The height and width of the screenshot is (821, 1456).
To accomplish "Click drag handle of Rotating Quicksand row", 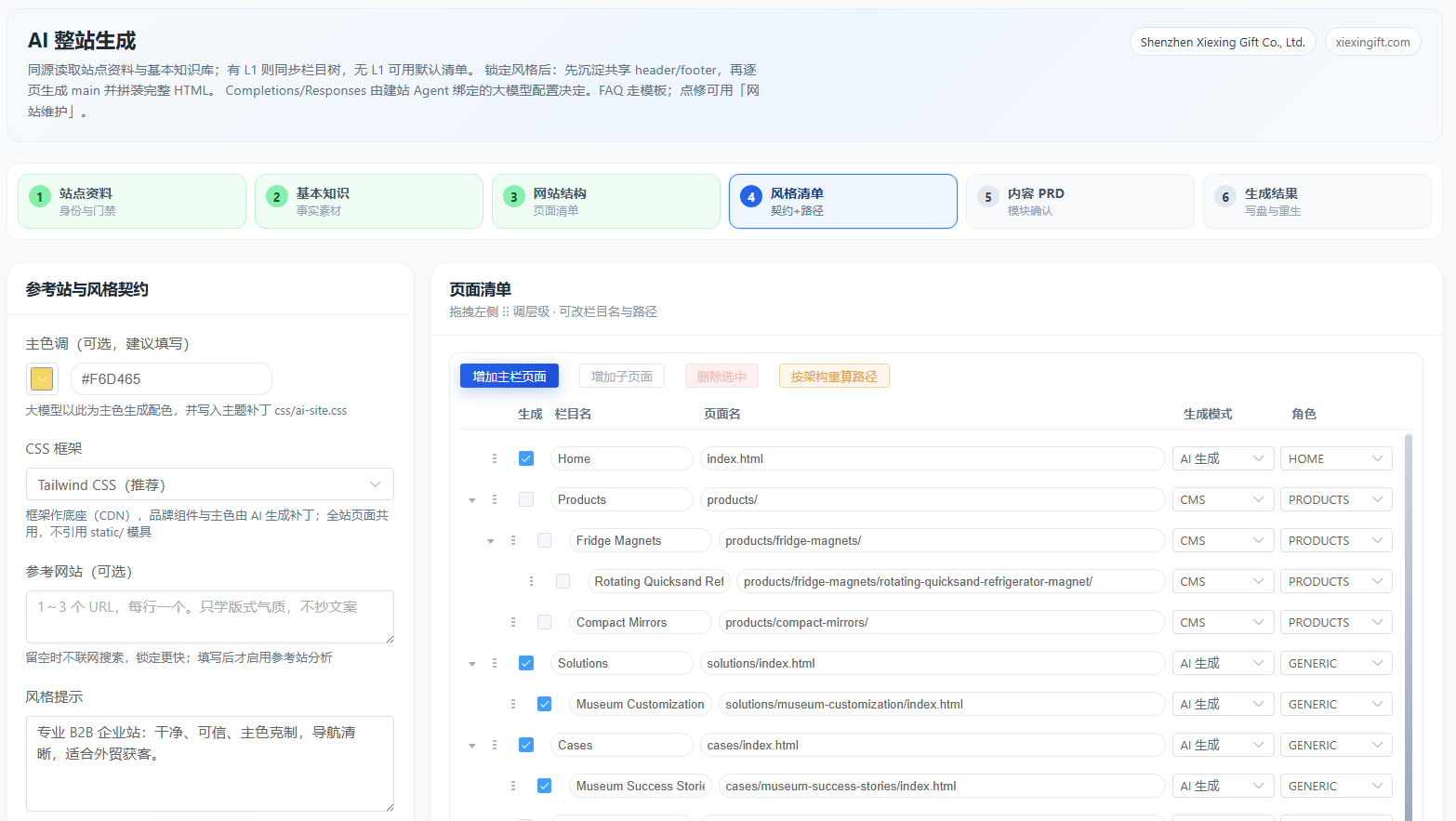I will point(532,581).
